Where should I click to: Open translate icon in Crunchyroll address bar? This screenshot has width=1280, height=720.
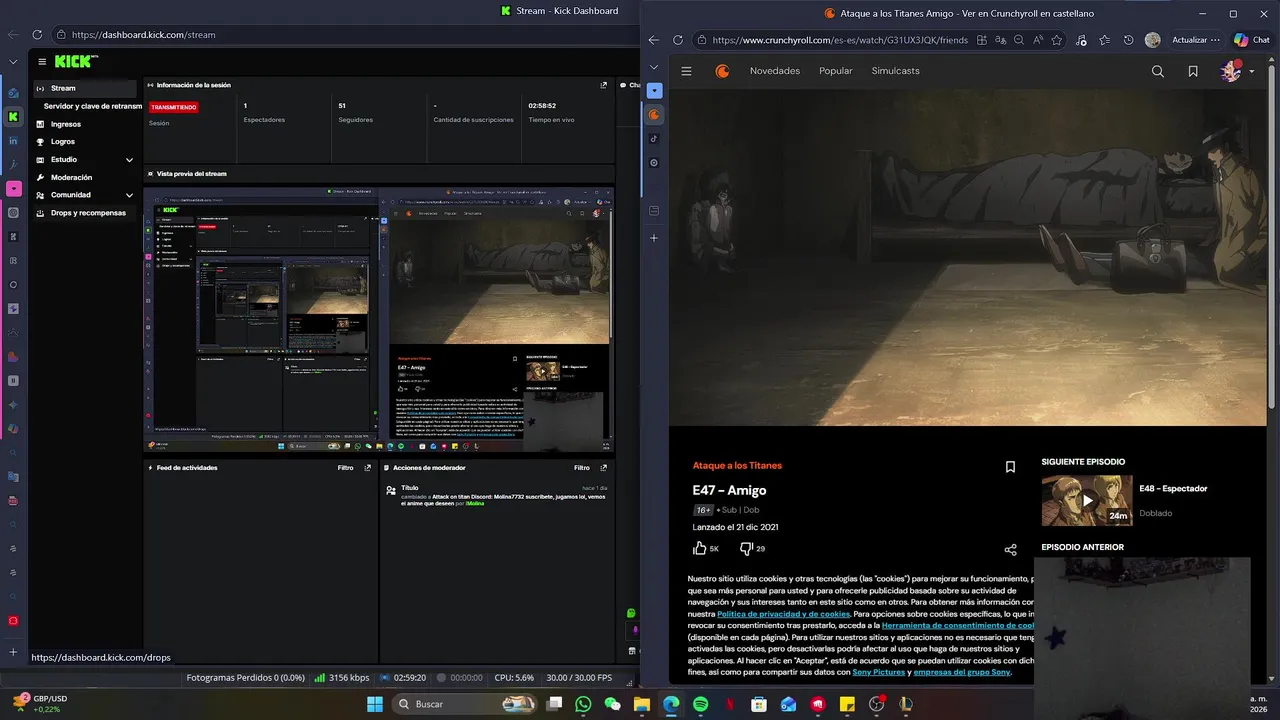point(1000,40)
